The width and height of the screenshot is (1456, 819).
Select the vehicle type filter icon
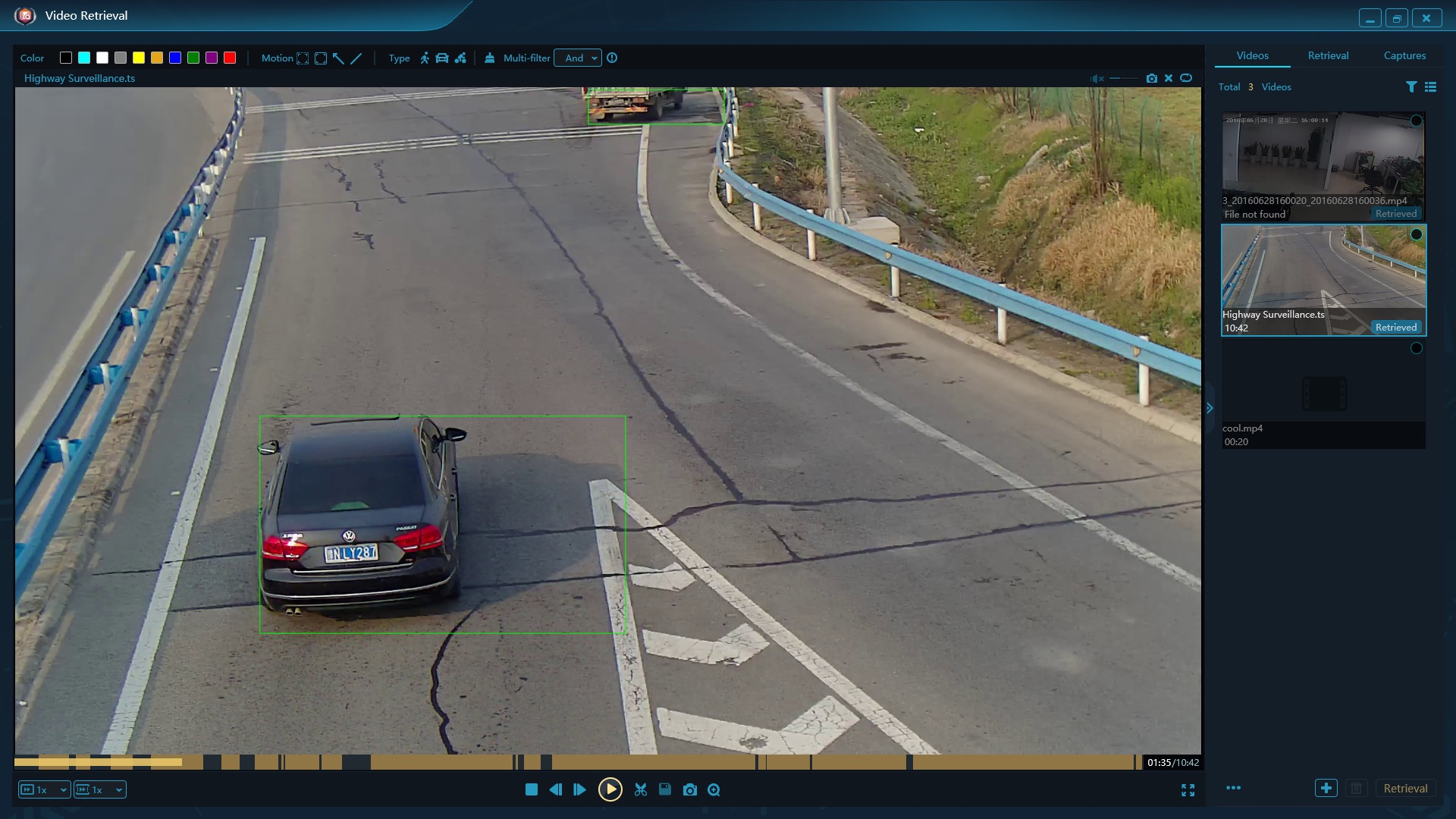[442, 58]
